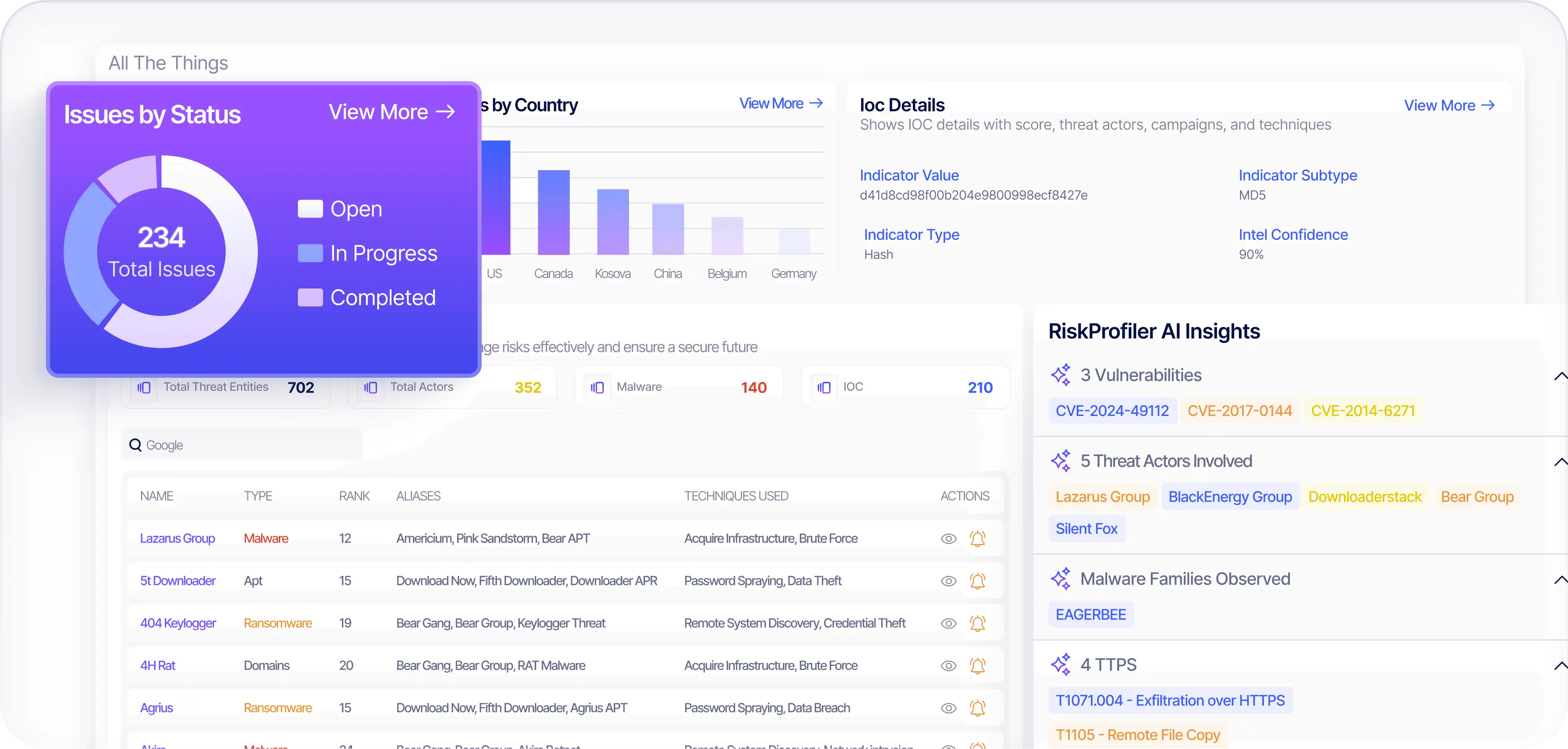Open View More in Ioc Details panel

coord(1449,105)
